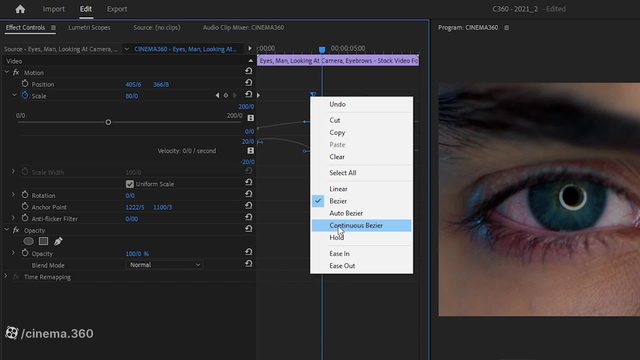Collapse the Video section arrow
The width and height of the screenshot is (640, 360).
(250, 61)
